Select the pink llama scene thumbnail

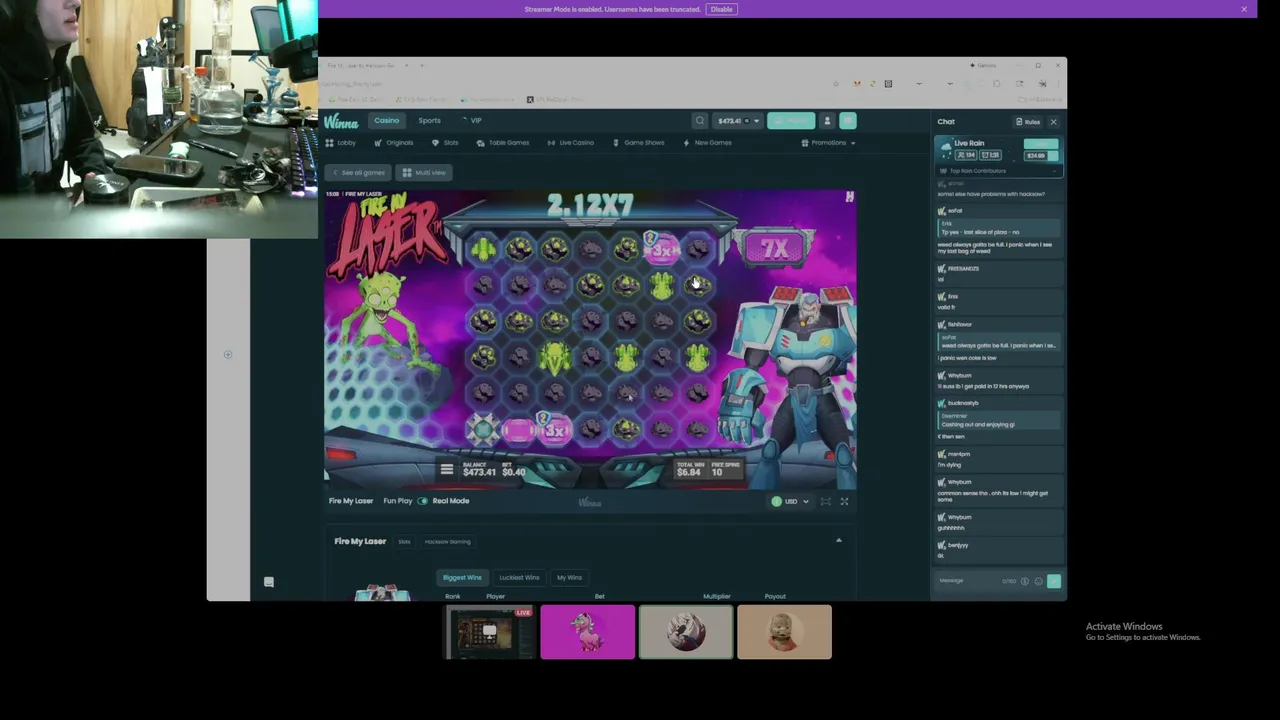pos(588,632)
